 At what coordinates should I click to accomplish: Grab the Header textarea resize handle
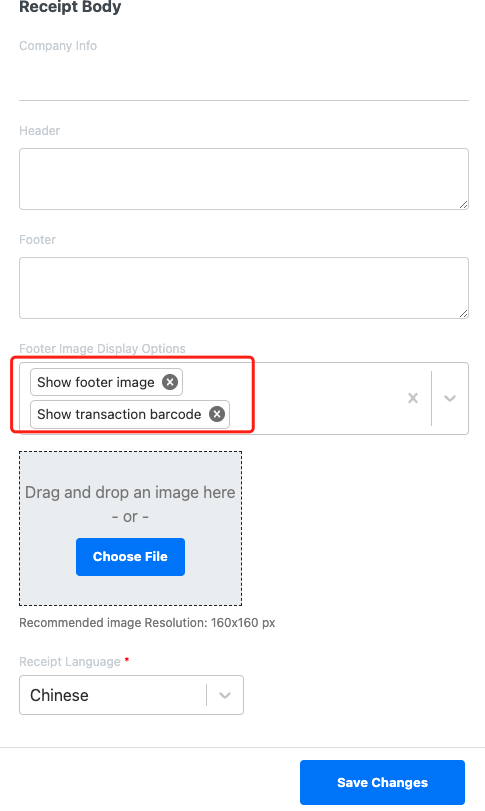click(464, 205)
